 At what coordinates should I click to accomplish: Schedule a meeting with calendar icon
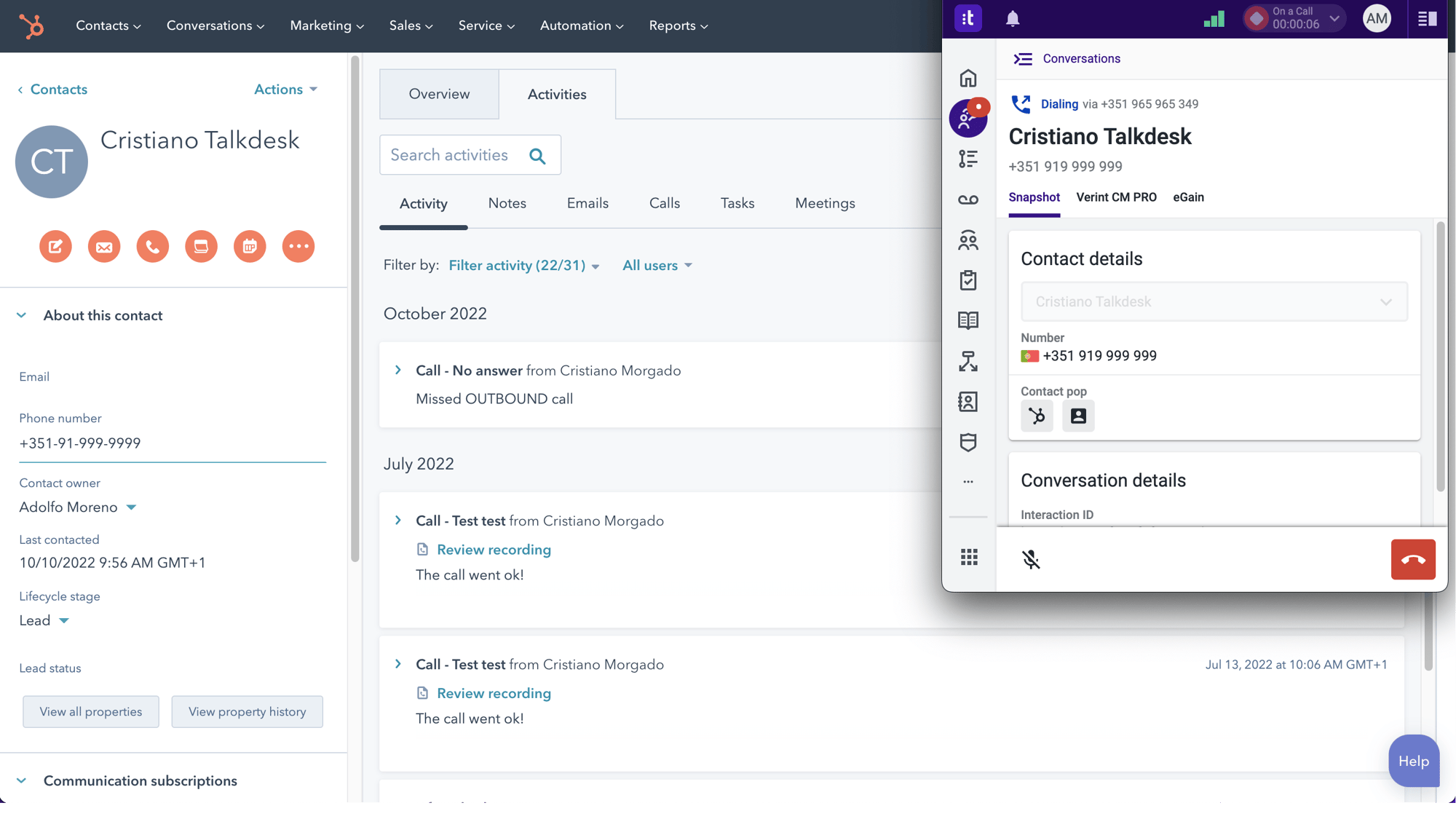click(250, 247)
